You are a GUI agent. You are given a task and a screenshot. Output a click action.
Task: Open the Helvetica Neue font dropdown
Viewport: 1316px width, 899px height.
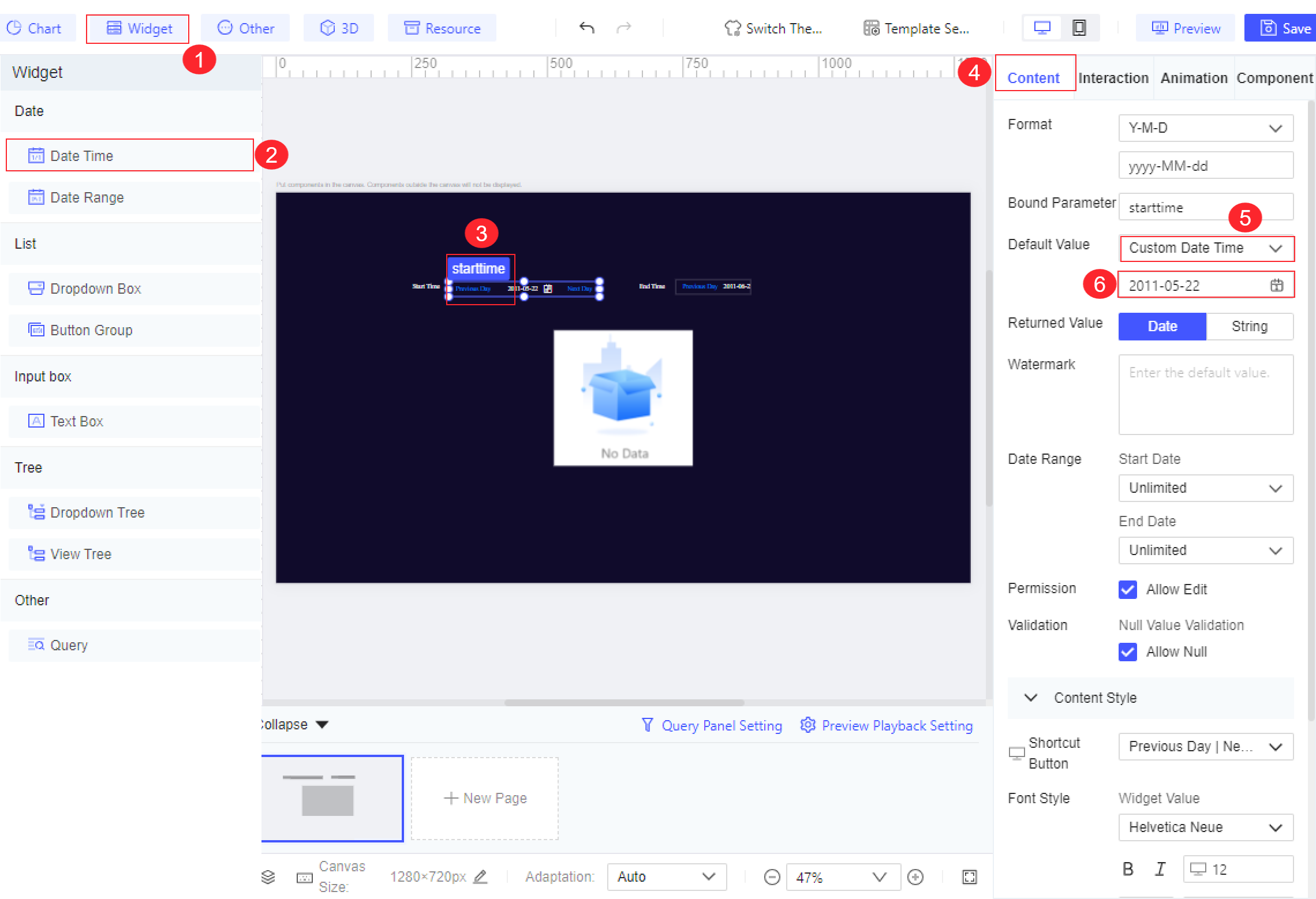click(1206, 827)
